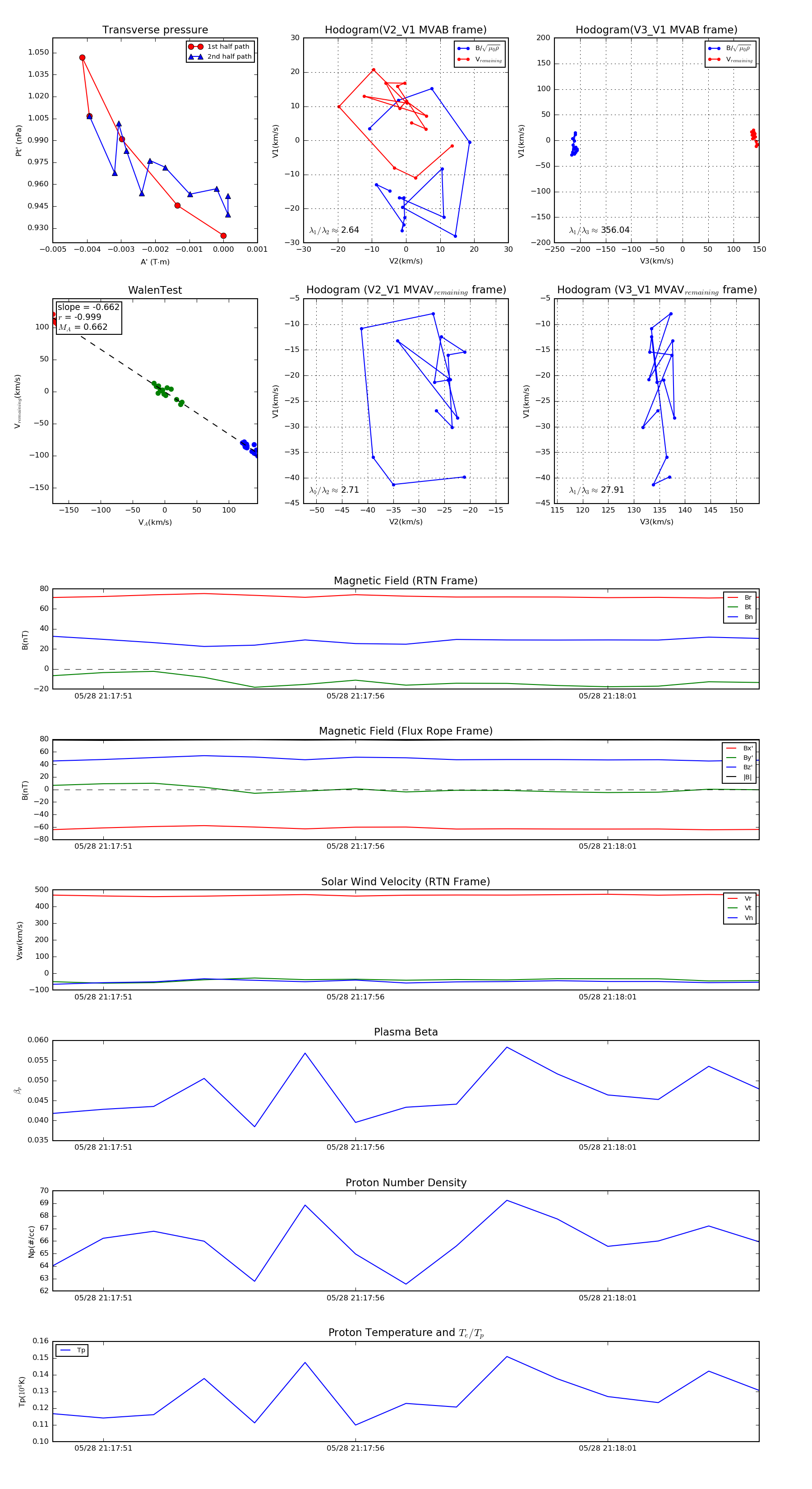Select the "Bt" legend entry
812x1489 pixels.
pos(740,607)
